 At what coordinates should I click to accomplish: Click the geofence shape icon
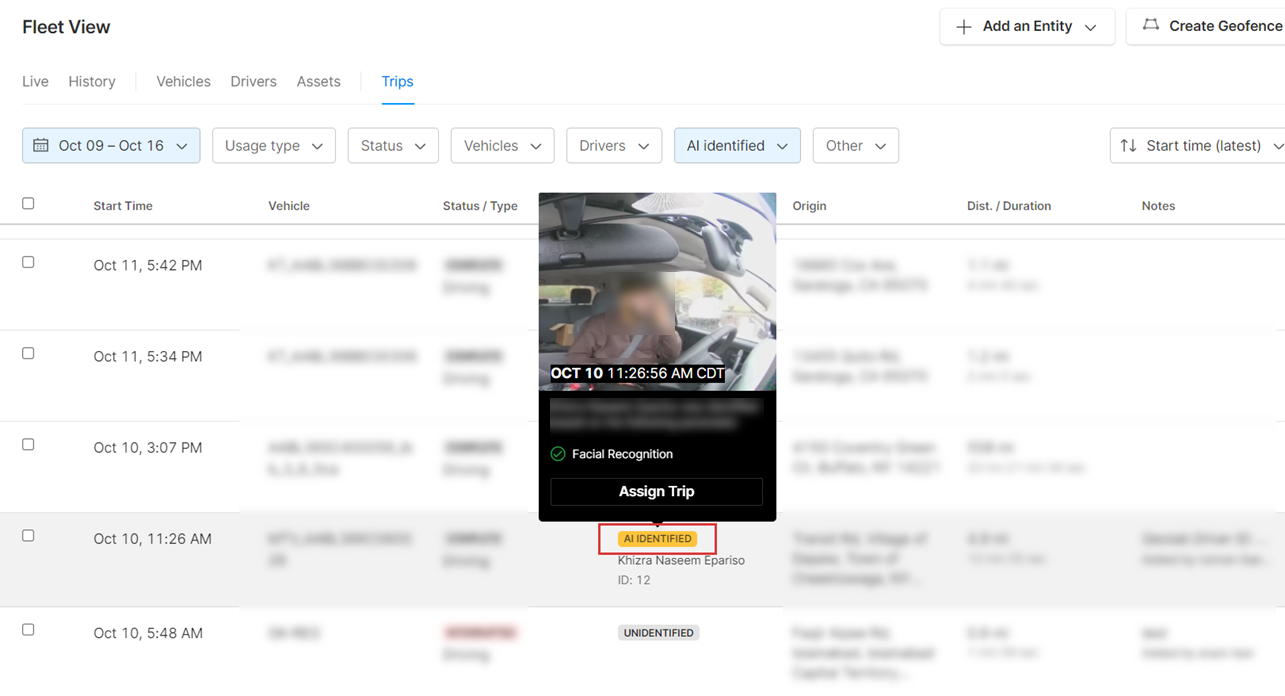(1151, 25)
